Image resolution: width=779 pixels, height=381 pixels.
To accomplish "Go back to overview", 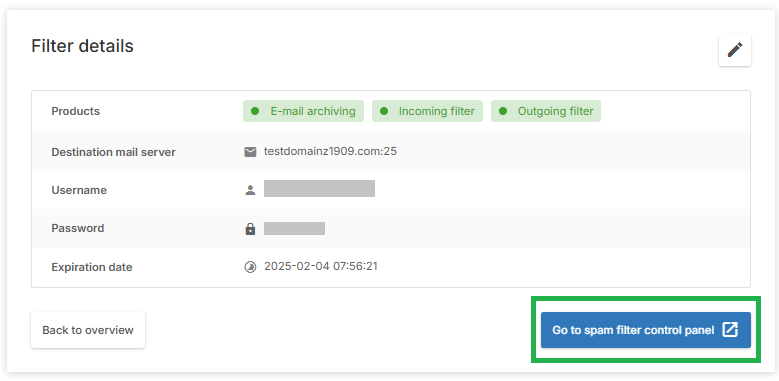I will (x=88, y=330).
